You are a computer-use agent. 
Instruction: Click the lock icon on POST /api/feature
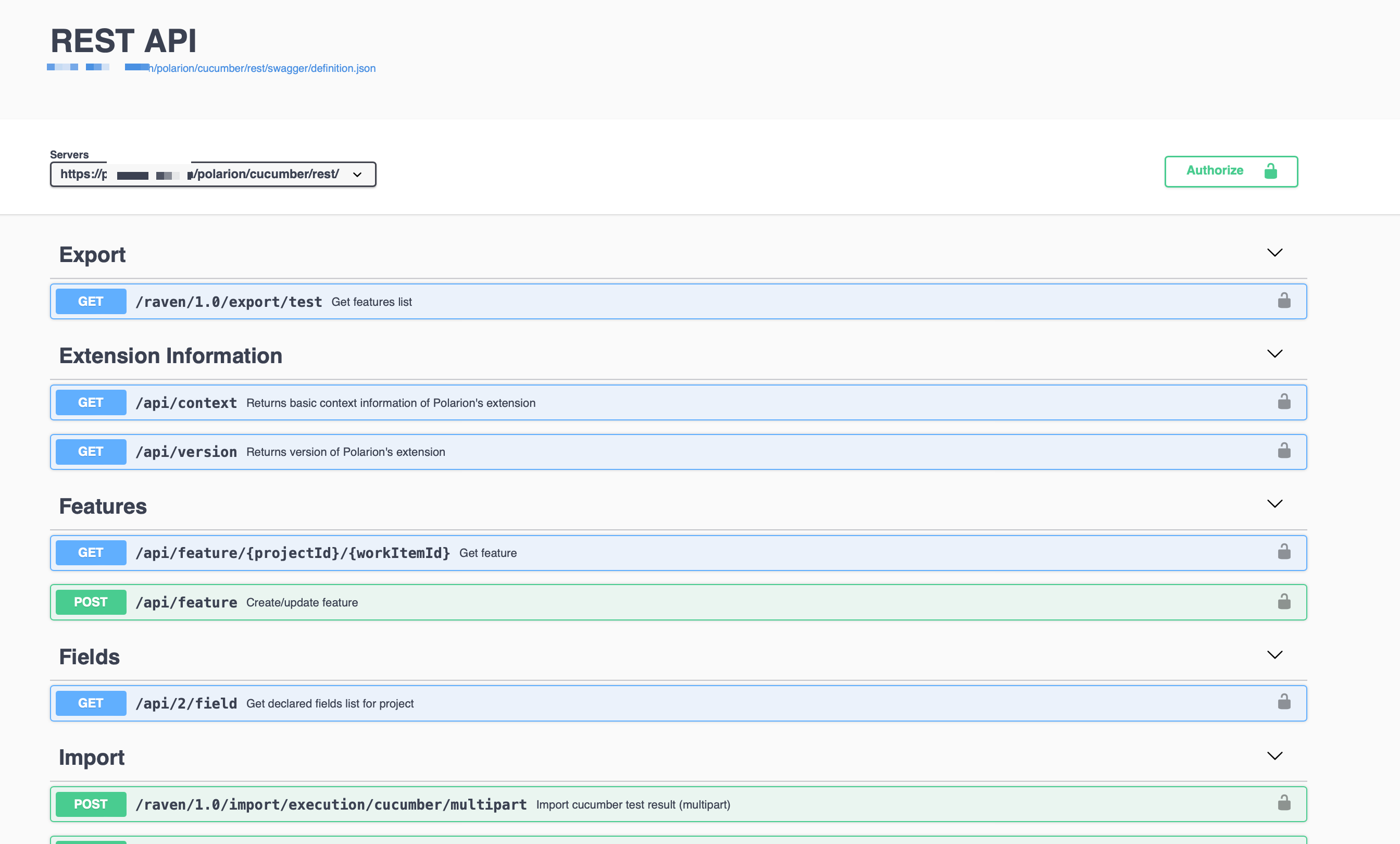[1285, 602]
